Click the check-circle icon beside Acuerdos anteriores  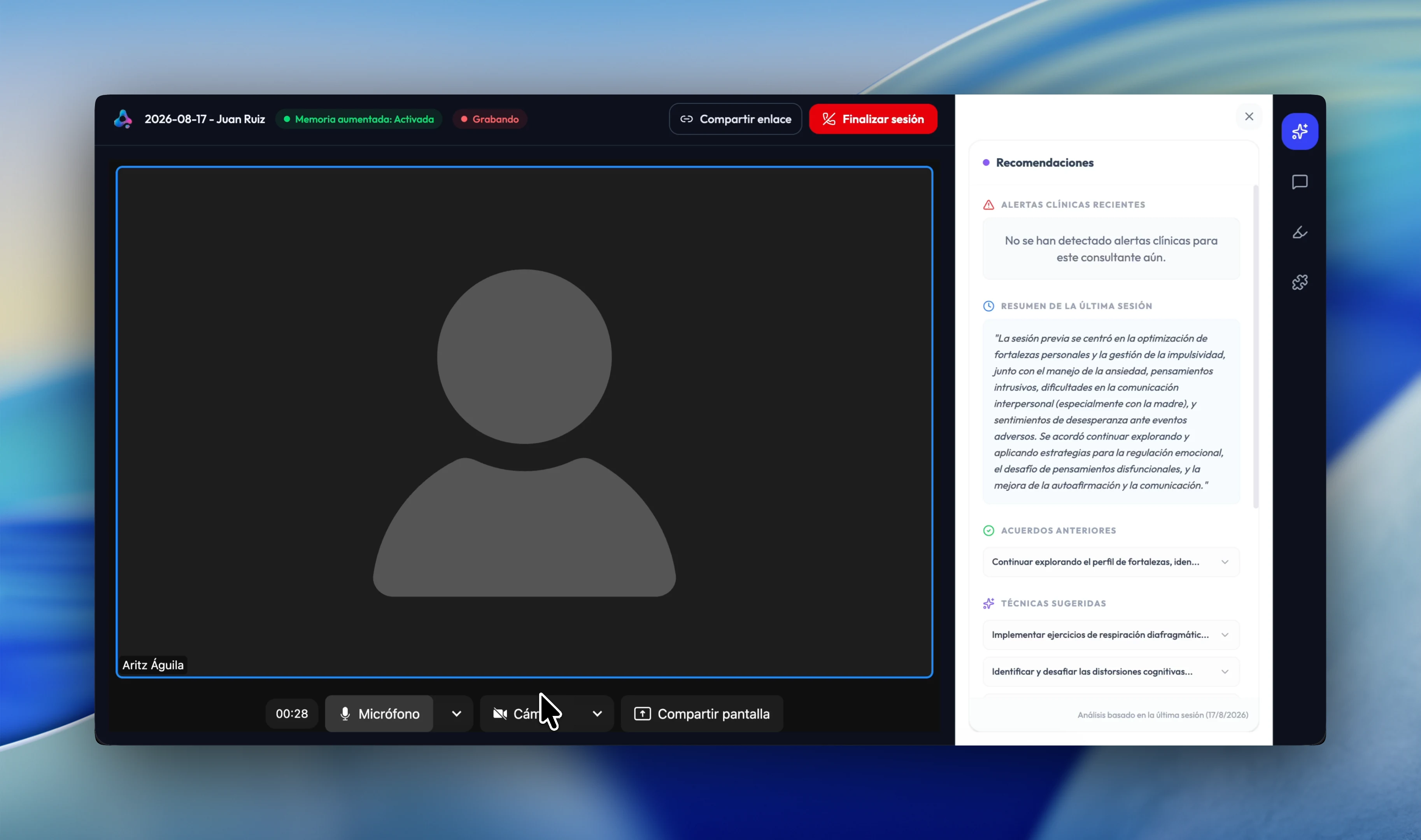pyautogui.click(x=988, y=530)
